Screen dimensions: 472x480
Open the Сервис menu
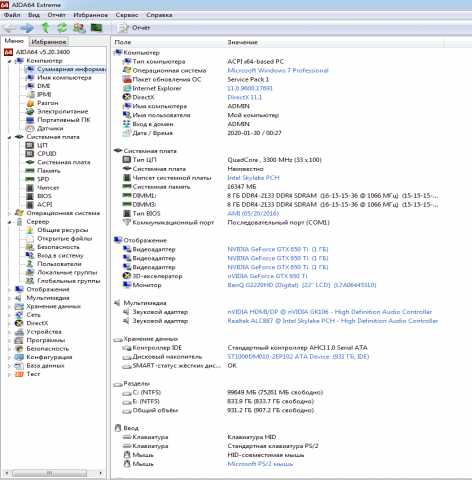(127, 15)
